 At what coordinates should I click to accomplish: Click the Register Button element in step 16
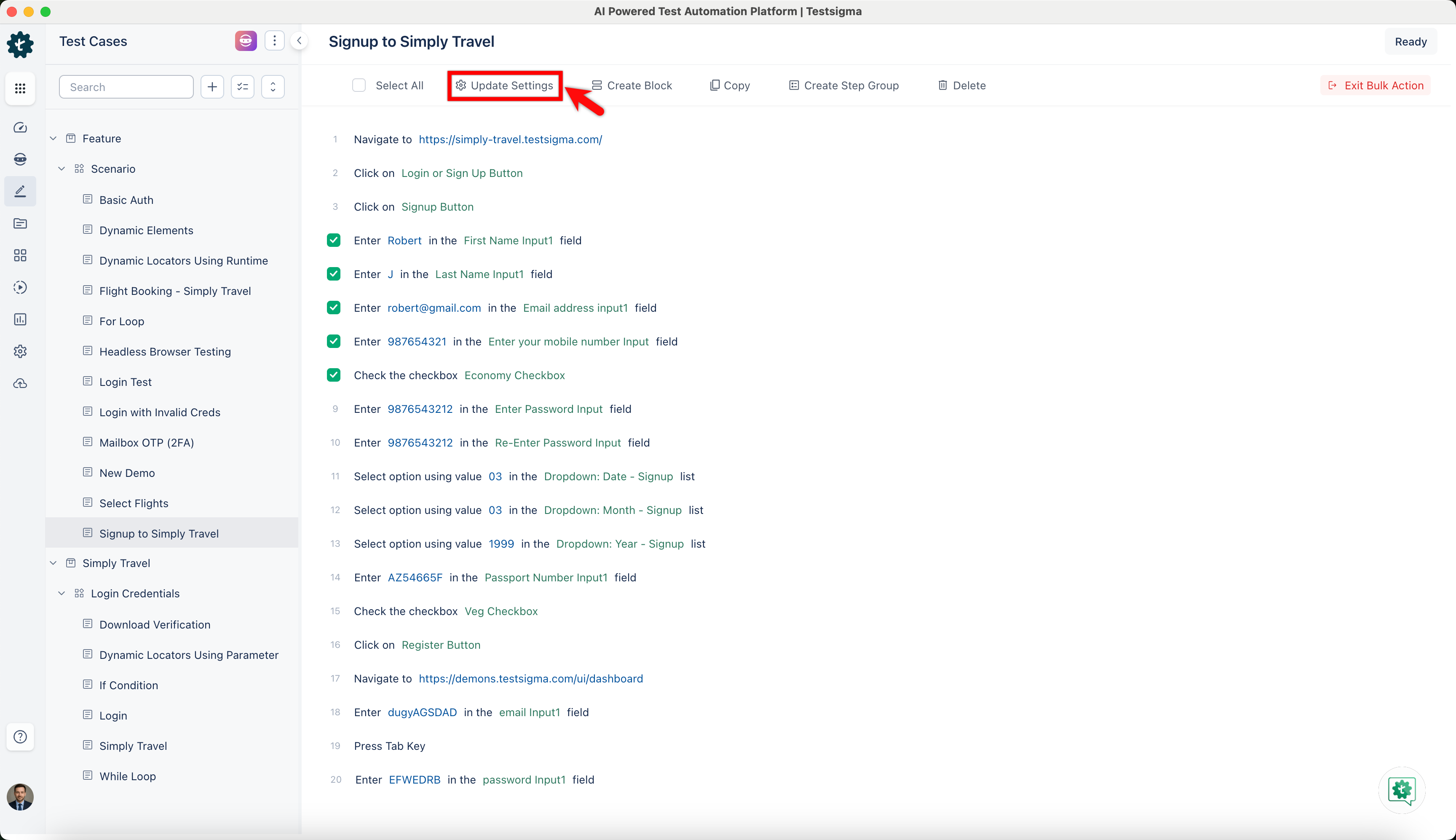(441, 645)
